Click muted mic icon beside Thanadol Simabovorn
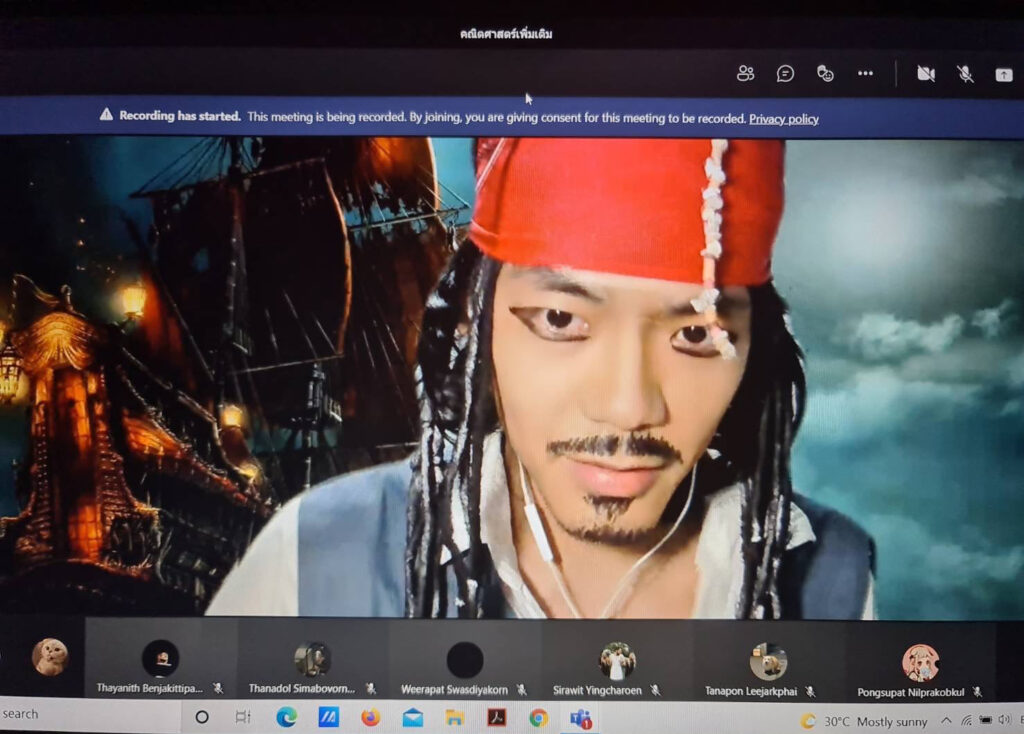This screenshot has width=1024, height=734. (x=371, y=688)
